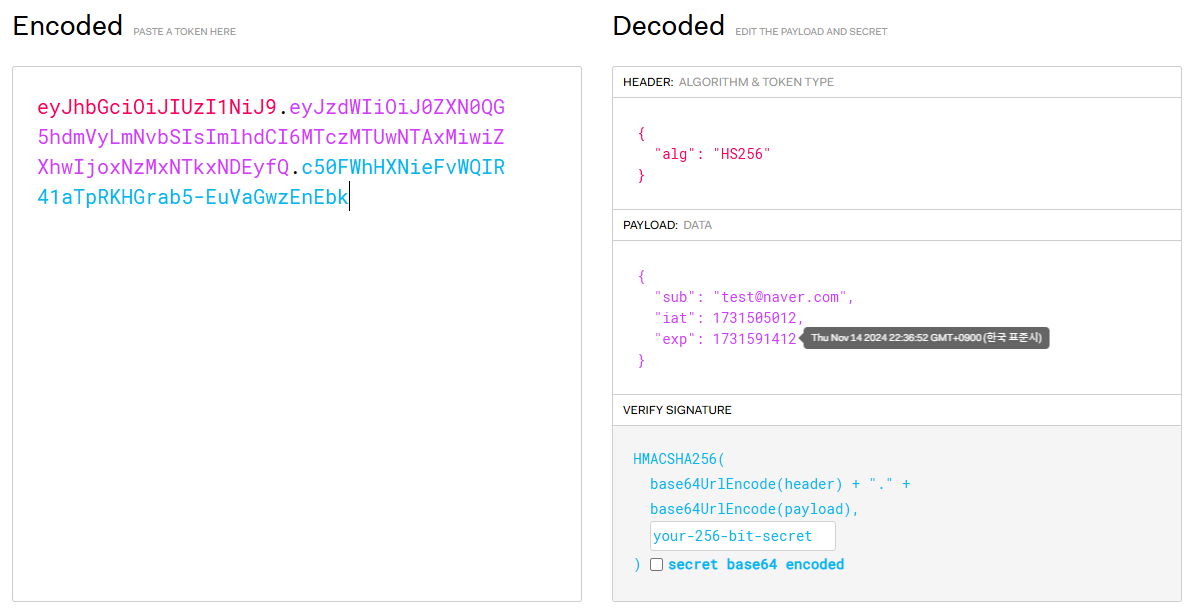The image size is (1190, 616).
Task: Click the Decoded heading
Action: [669, 26]
